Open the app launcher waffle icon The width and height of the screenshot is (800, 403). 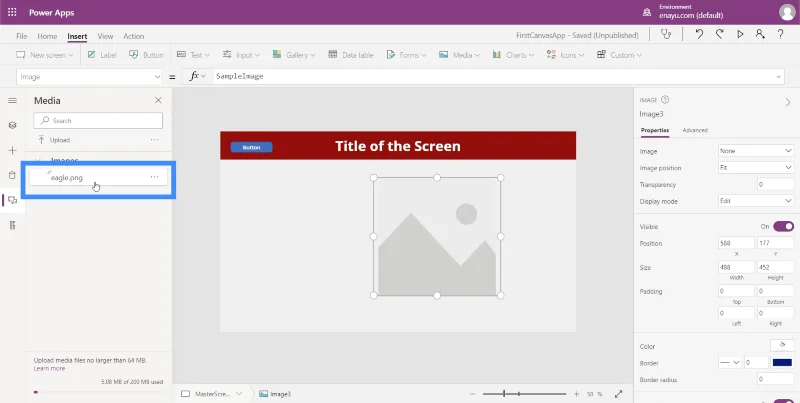pos(12,12)
